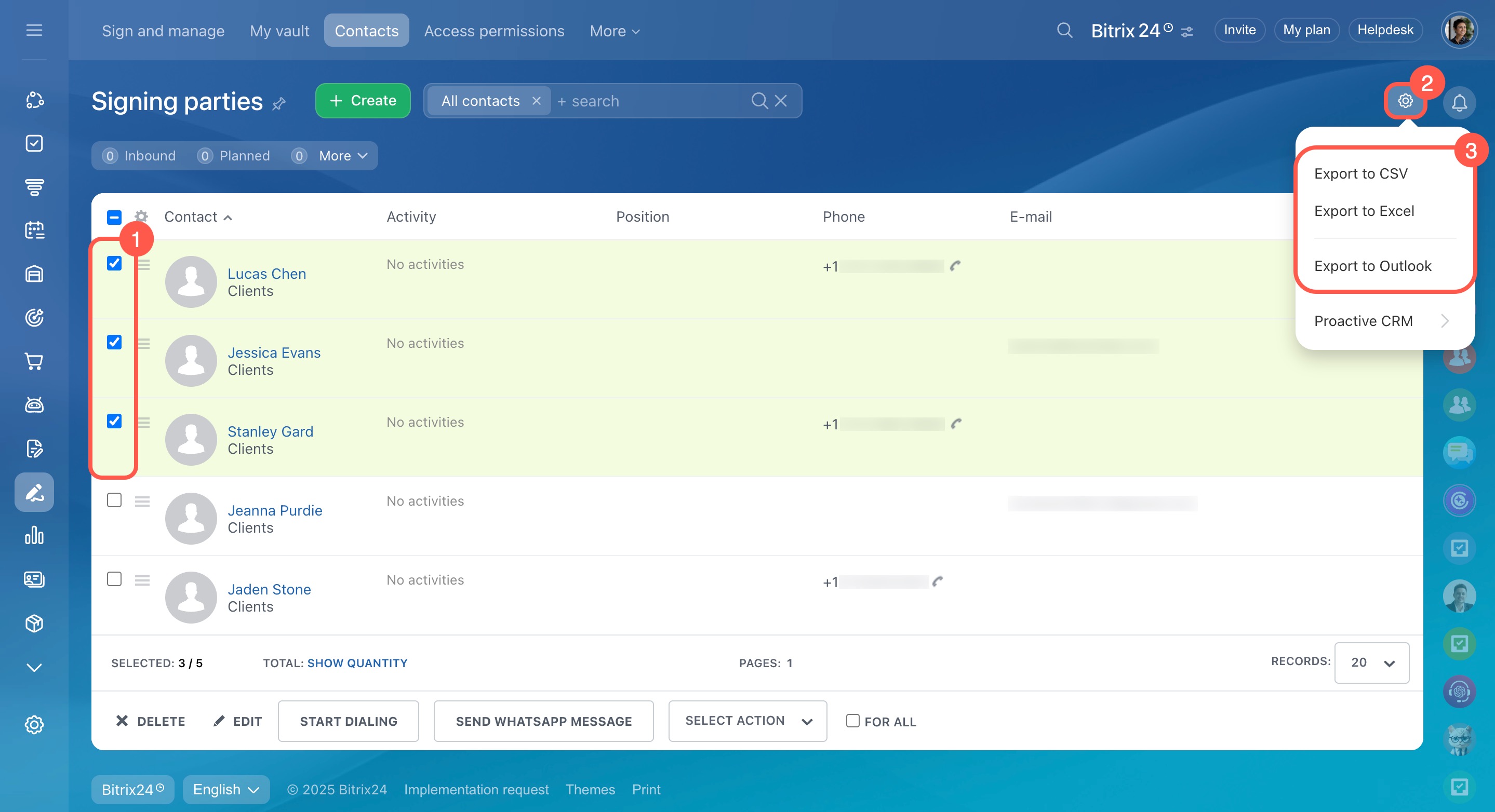Choose Export to Outlook
Image resolution: width=1495 pixels, height=812 pixels.
coord(1372,266)
